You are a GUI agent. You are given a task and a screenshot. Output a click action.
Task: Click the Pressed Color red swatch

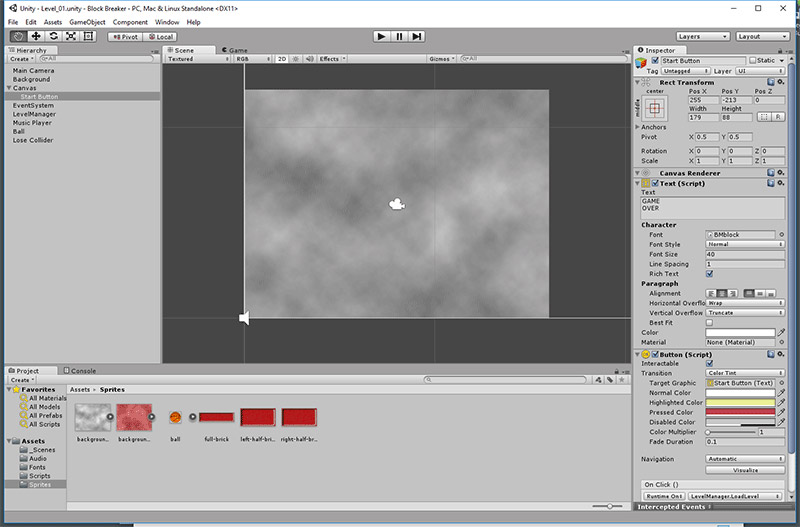click(740, 411)
